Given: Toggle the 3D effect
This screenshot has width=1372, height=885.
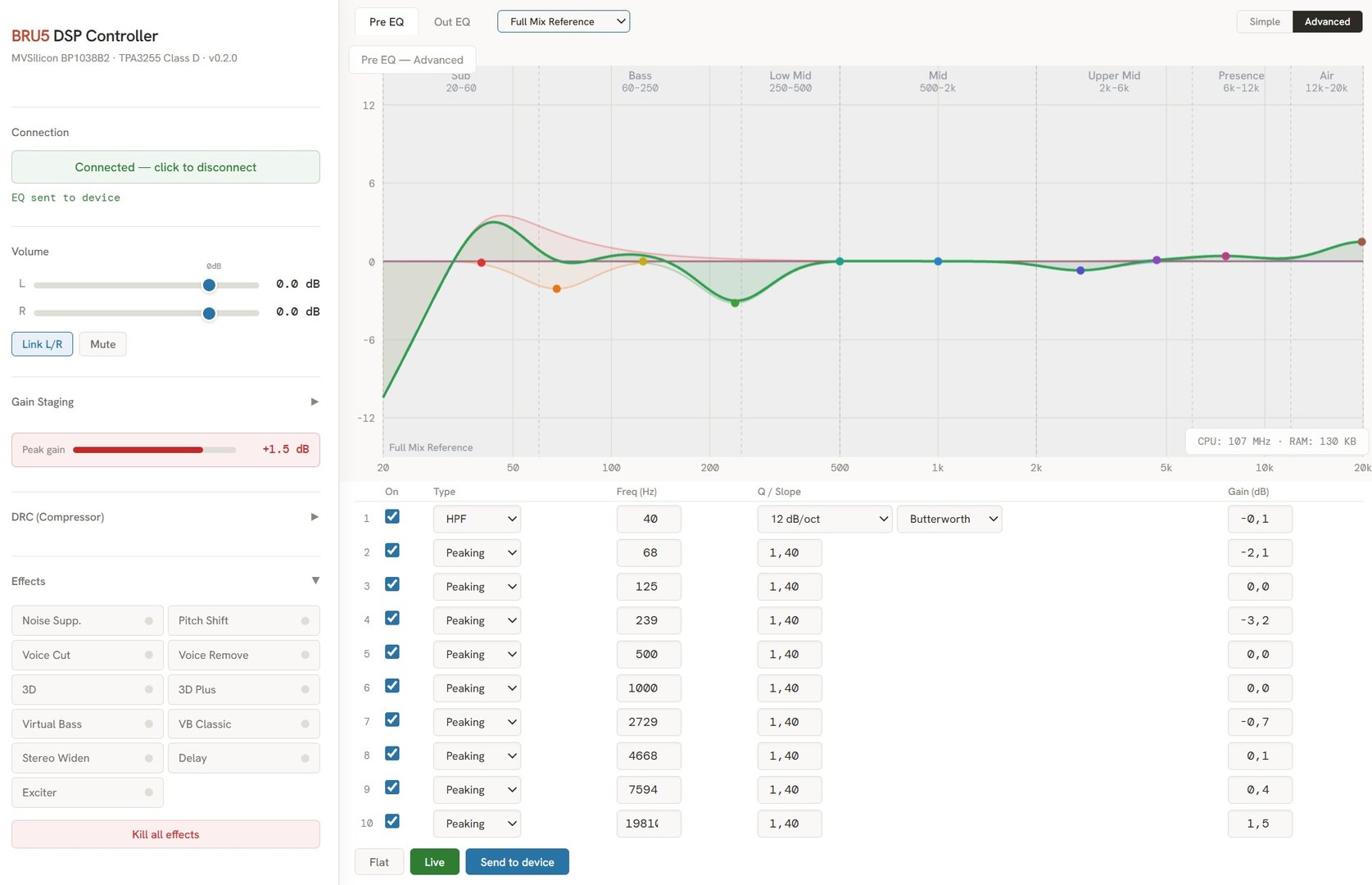Looking at the screenshot, I should point(88,689).
